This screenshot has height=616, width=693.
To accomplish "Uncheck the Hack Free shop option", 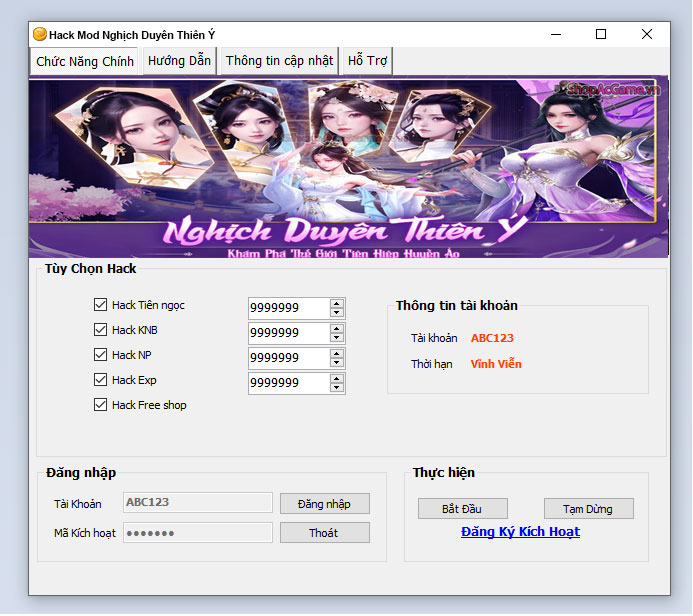I will click(x=100, y=405).
